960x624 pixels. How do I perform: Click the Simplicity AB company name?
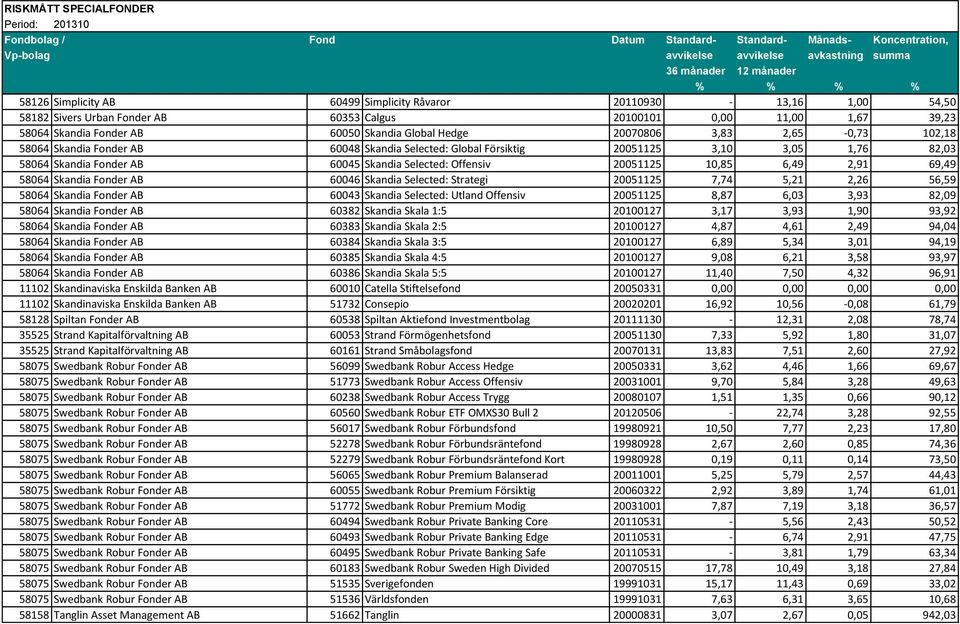click(84, 102)
